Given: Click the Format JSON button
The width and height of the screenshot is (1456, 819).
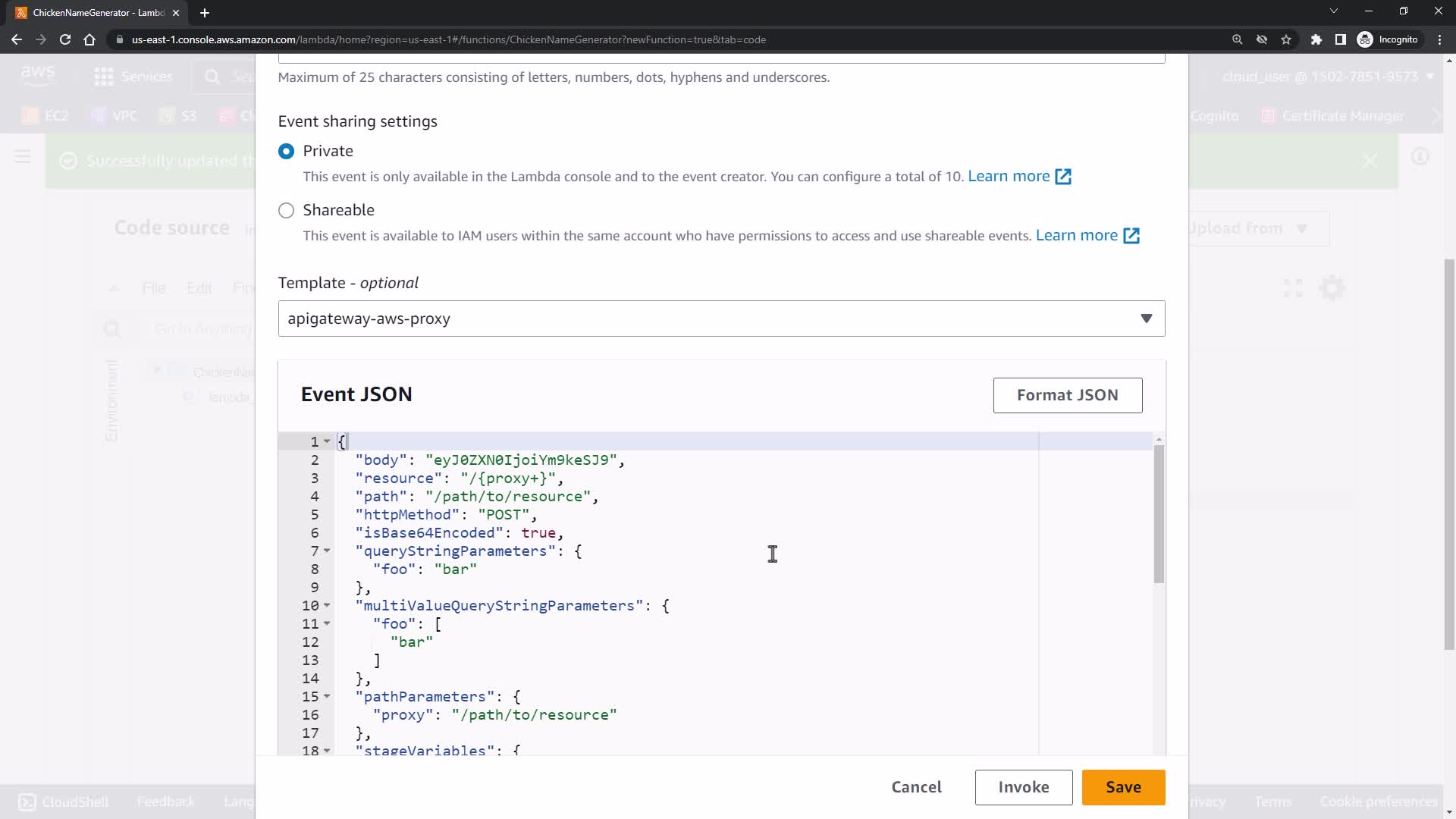Looking at the screenshot, I should [1067, 395].
